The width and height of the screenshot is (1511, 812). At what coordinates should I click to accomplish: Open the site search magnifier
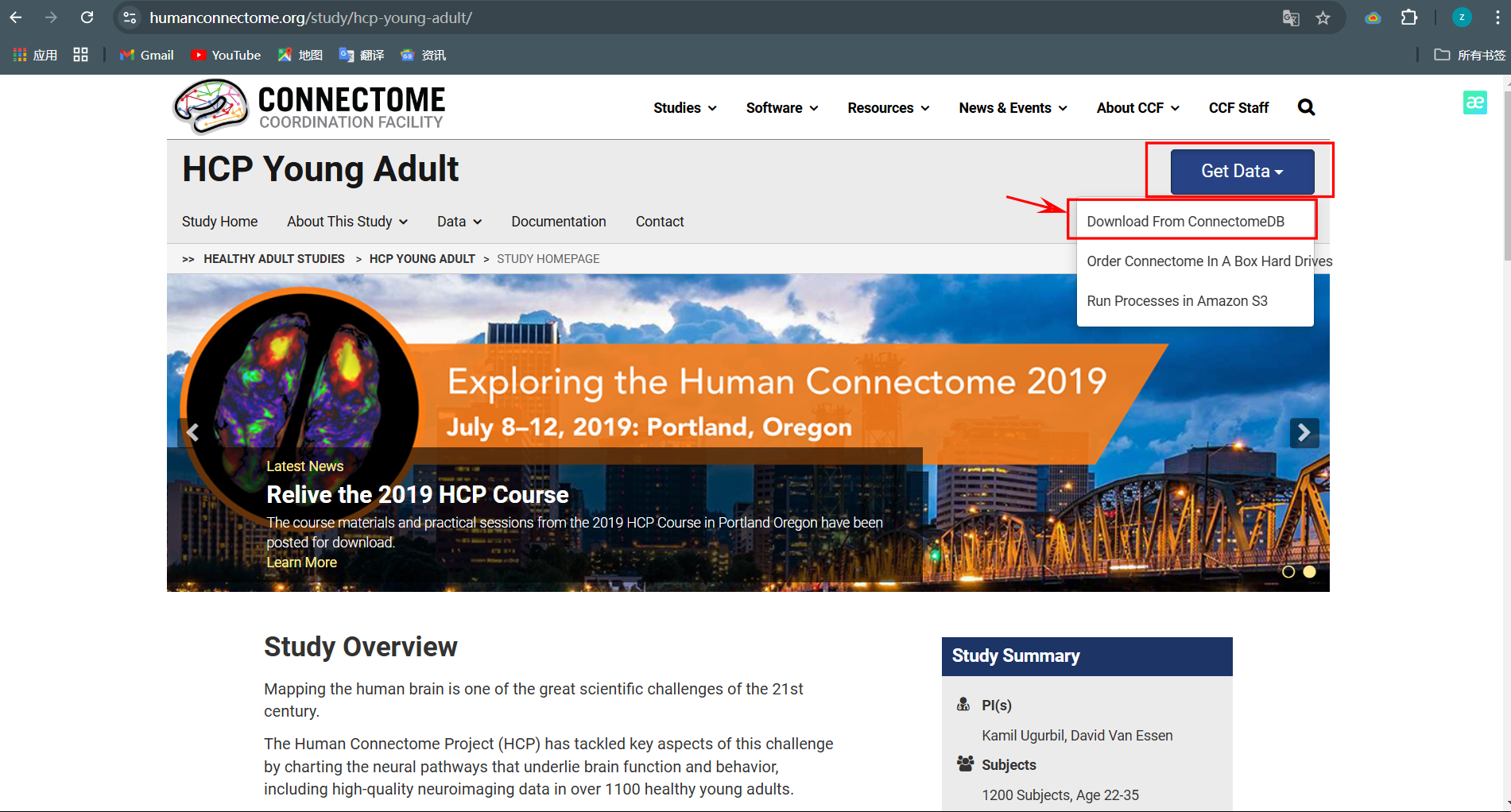tap(1306, 107)
